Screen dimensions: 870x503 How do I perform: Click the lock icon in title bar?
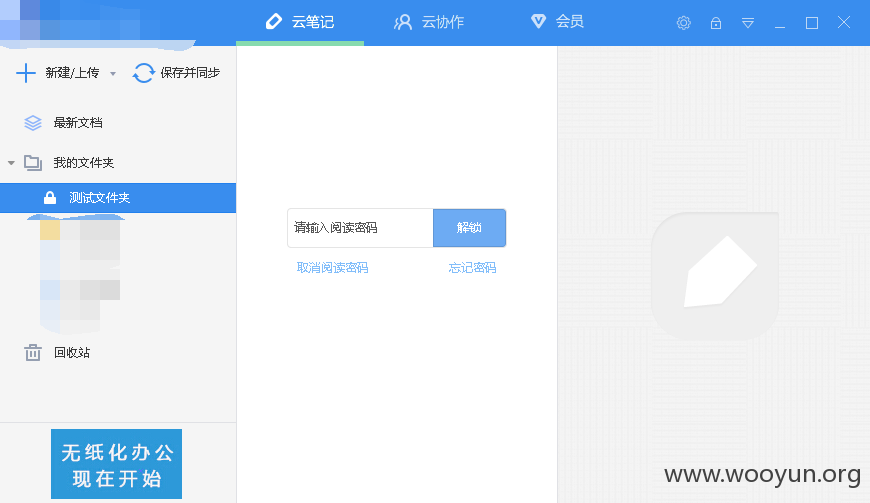tap(716, 23)
